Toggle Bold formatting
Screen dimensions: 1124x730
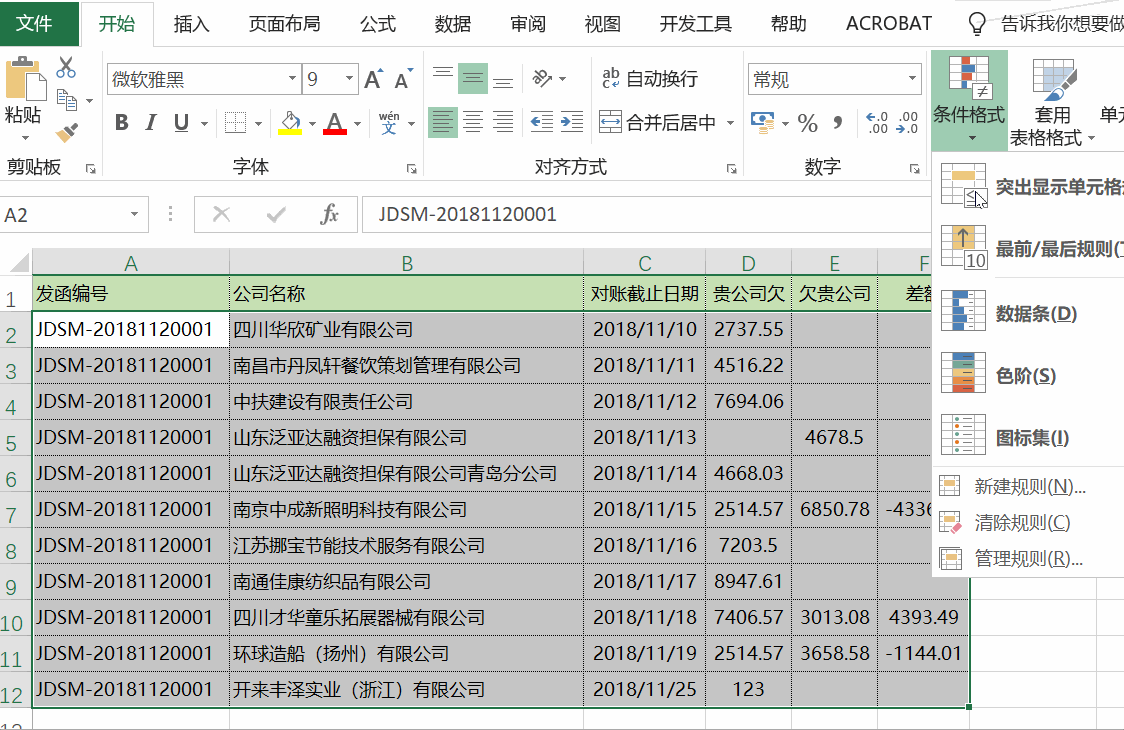pyautogui.click(x=122, y=123)
